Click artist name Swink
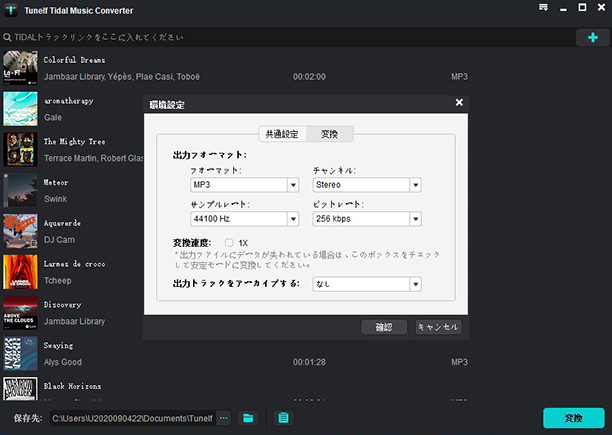This screenshot has width=612, height=435. tap(55, 199)
